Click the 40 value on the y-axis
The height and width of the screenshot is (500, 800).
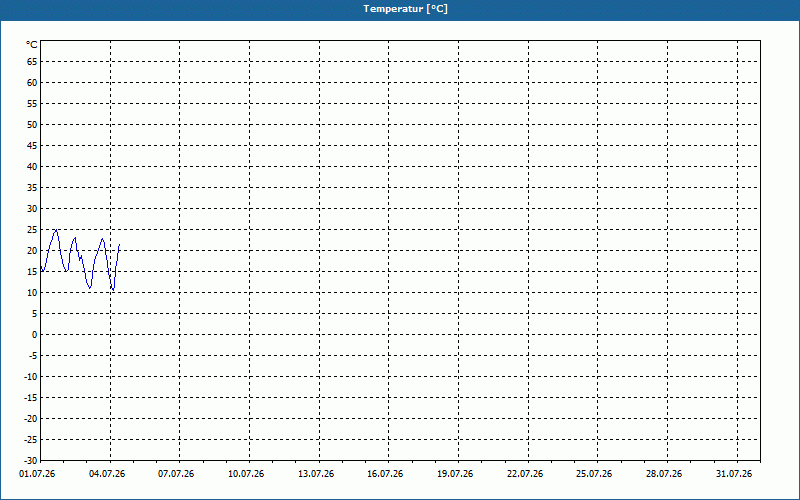[32, 166]
